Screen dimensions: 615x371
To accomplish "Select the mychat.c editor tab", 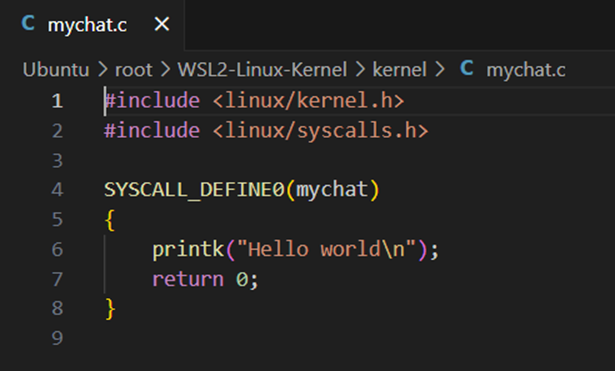I will (x=92, y=25).
